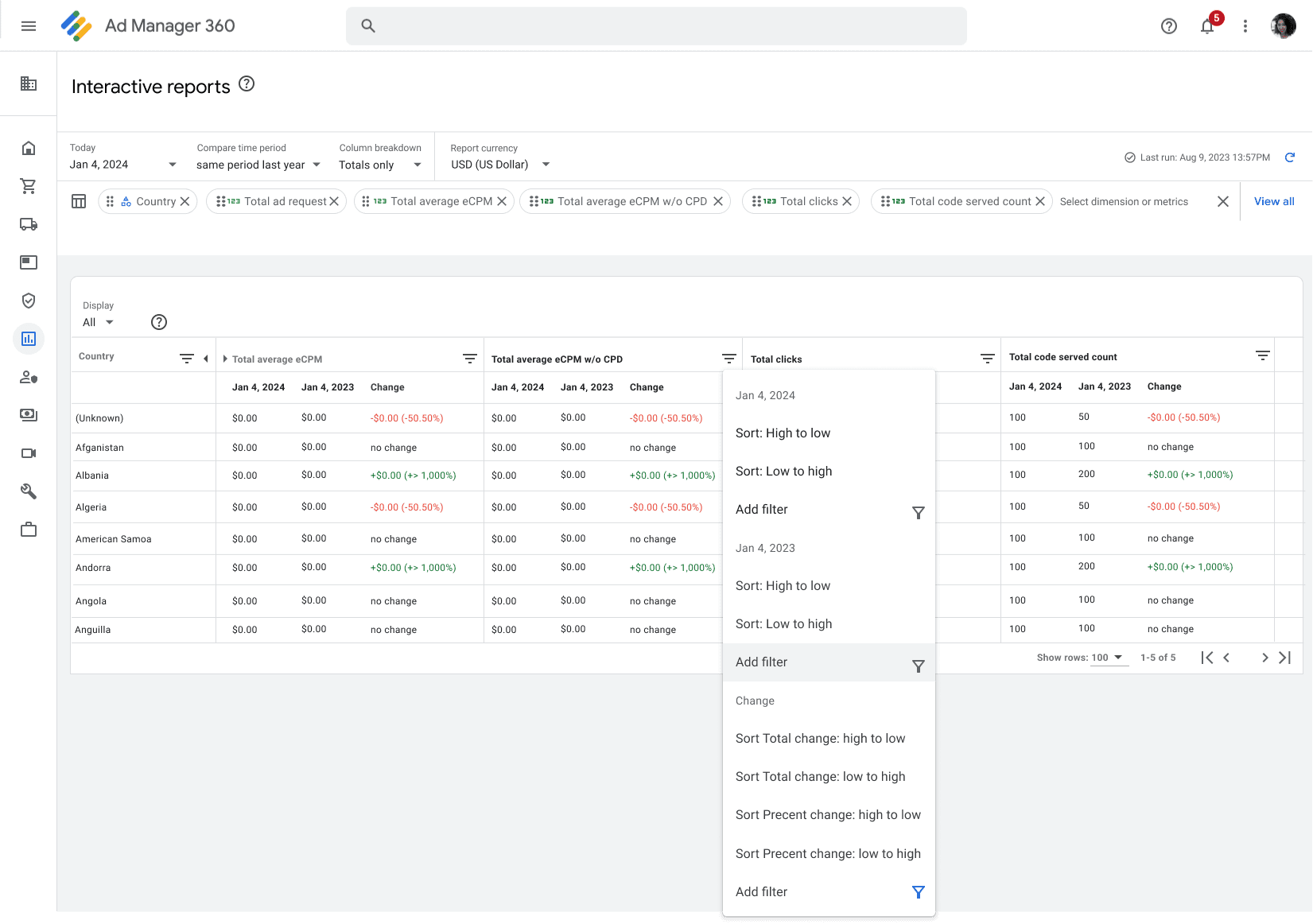Click the search field at top
Image resolution: width=1313 pixels, height=924 pixels.
pyautogui.click(x=656, y=26)
